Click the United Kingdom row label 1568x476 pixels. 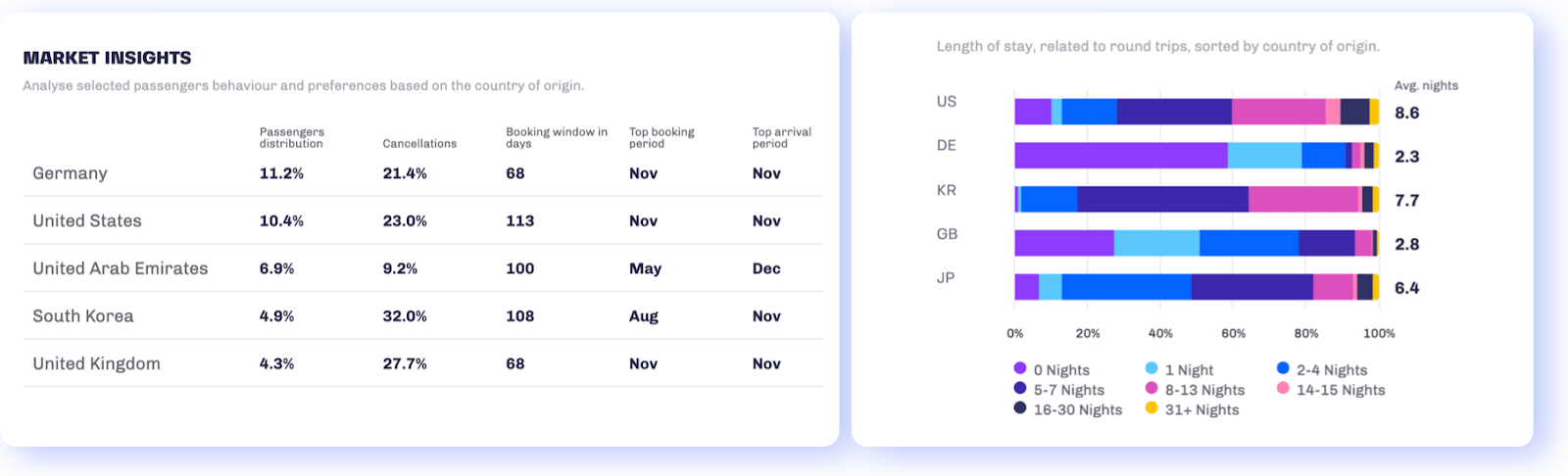[x=96, y=363]
